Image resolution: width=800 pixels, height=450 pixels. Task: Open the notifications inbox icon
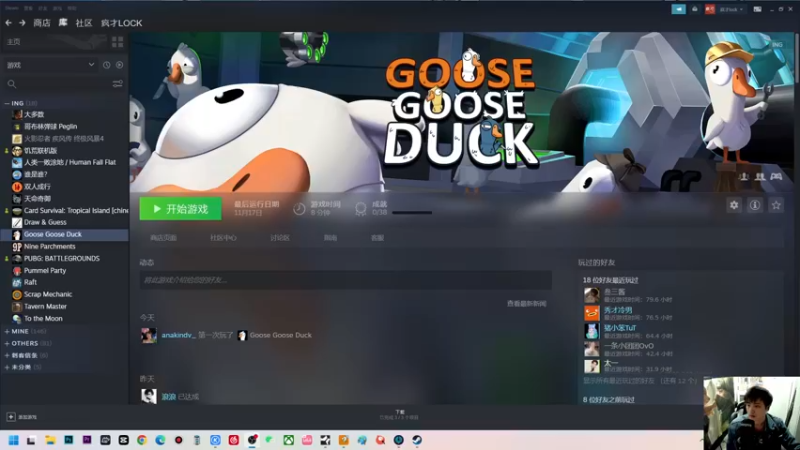695,9
